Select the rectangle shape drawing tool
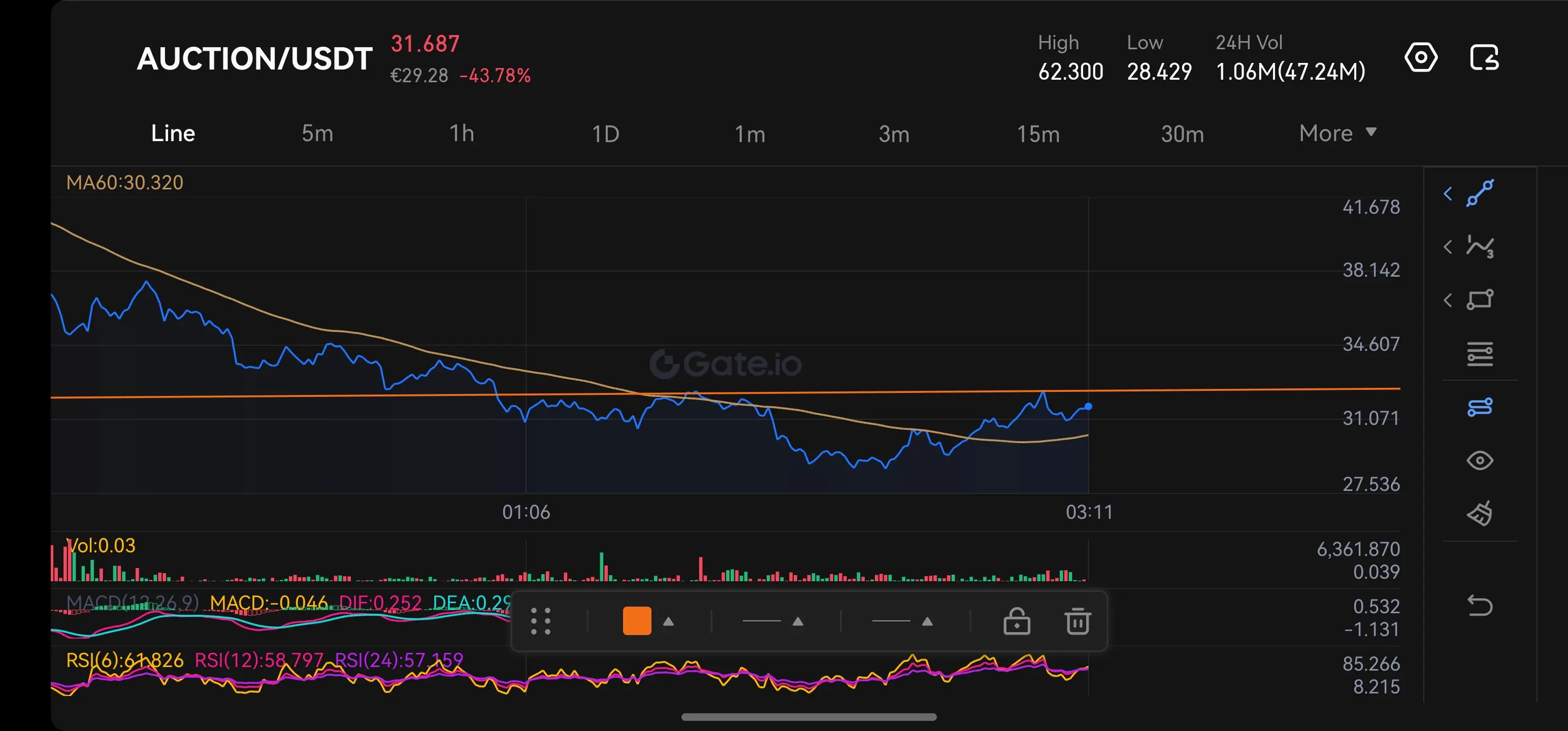 (x=1480, y=300)
